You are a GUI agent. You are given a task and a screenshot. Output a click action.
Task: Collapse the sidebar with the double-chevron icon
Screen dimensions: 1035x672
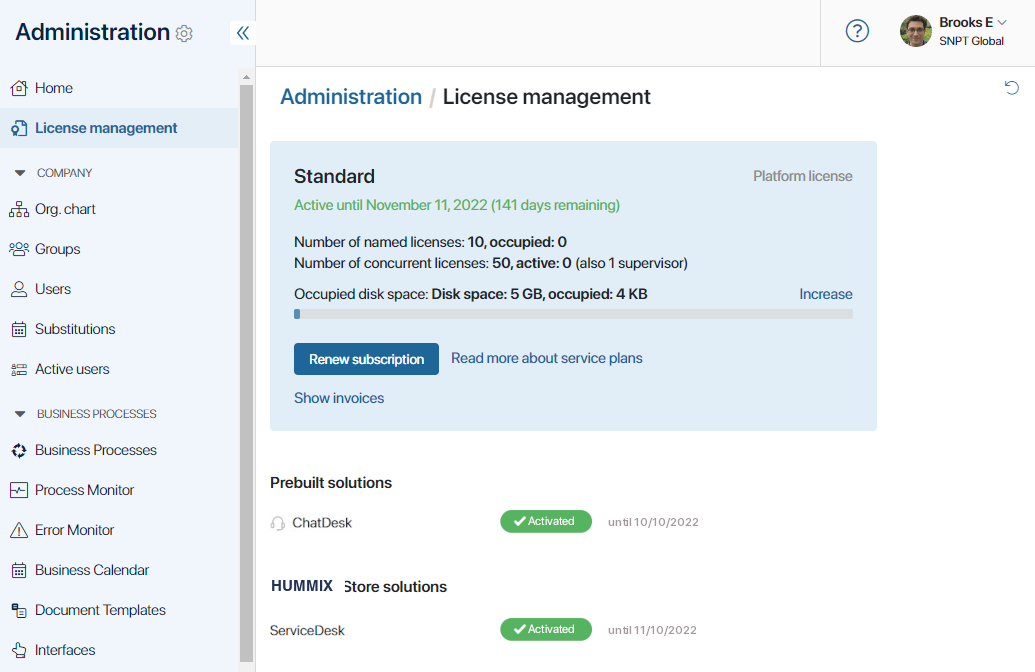[243, 32]
